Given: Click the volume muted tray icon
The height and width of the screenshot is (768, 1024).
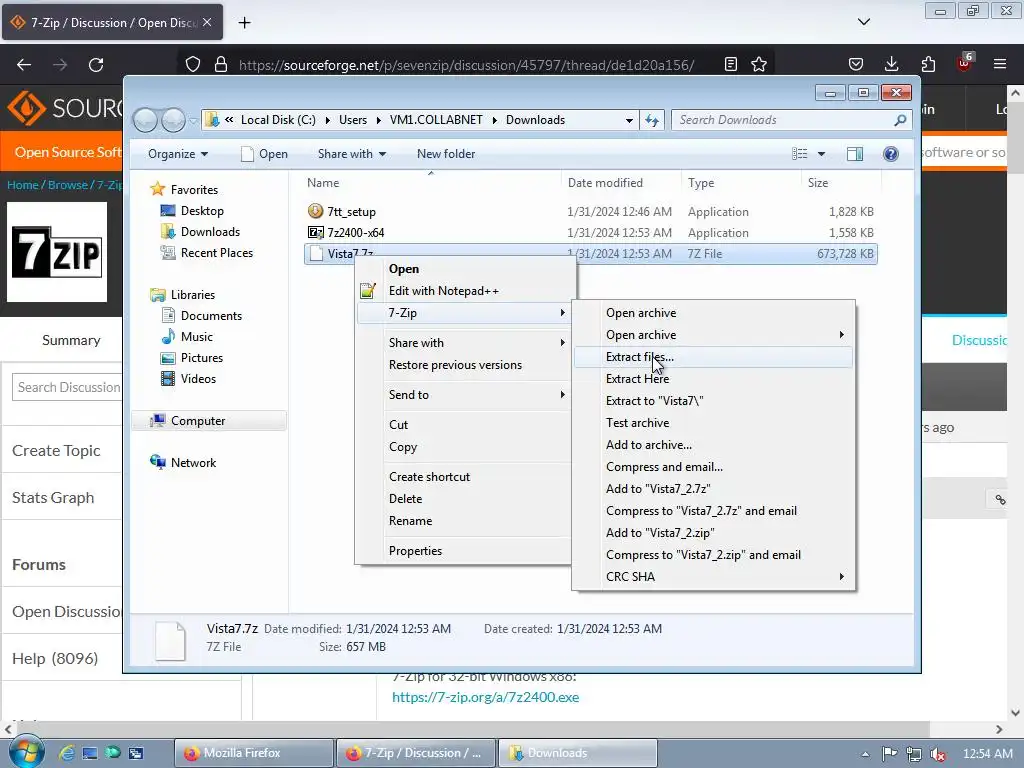Looking at the screenshot, I should [x=938, y=754].
